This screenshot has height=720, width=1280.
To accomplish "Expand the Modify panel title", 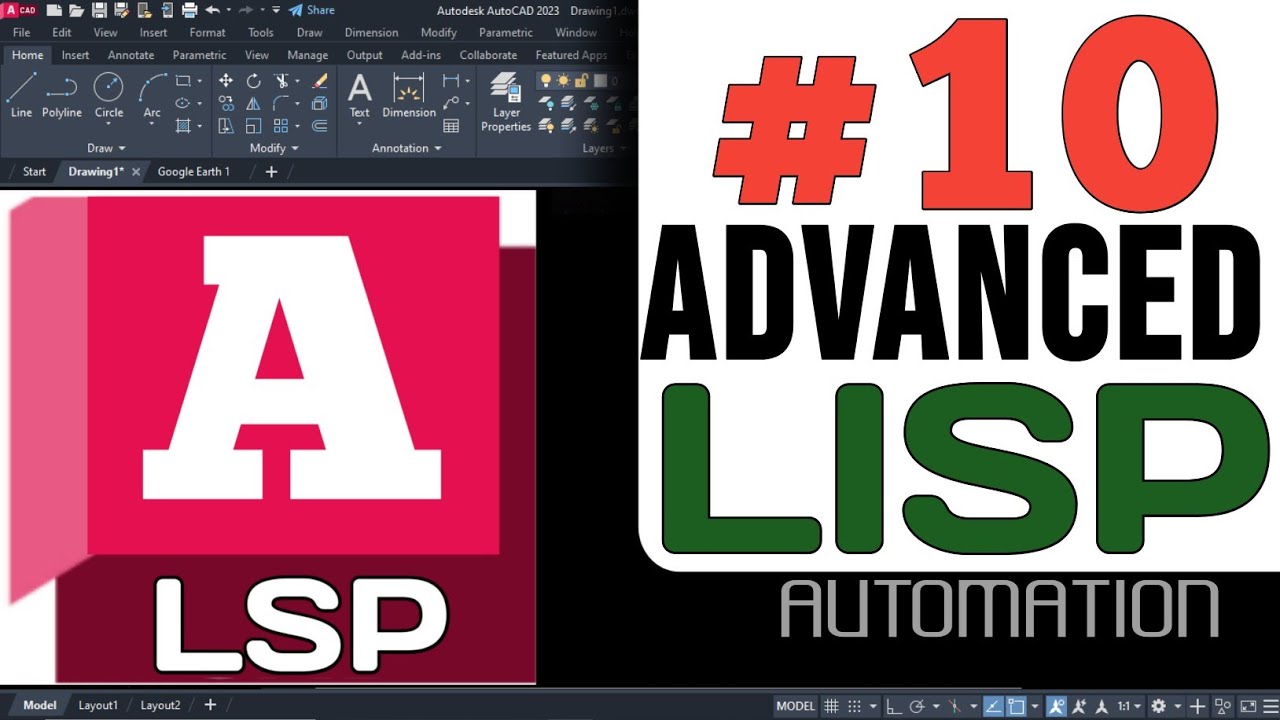I will 274,148.
